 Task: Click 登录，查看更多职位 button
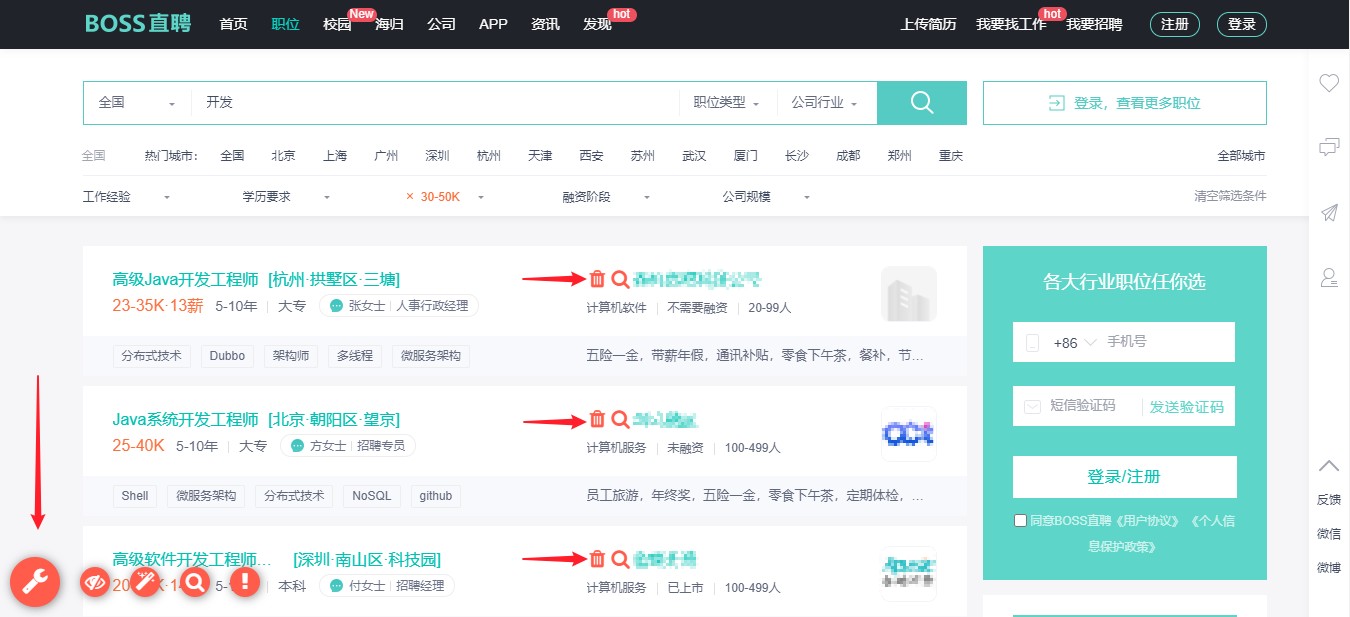[1125, 103]
